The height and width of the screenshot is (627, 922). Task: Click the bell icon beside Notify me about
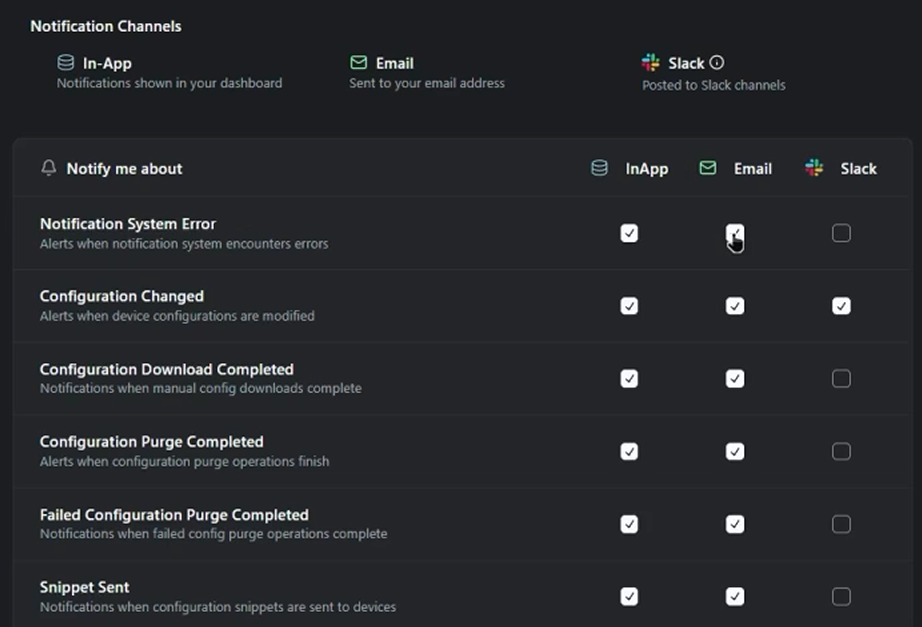coord(48,168)
